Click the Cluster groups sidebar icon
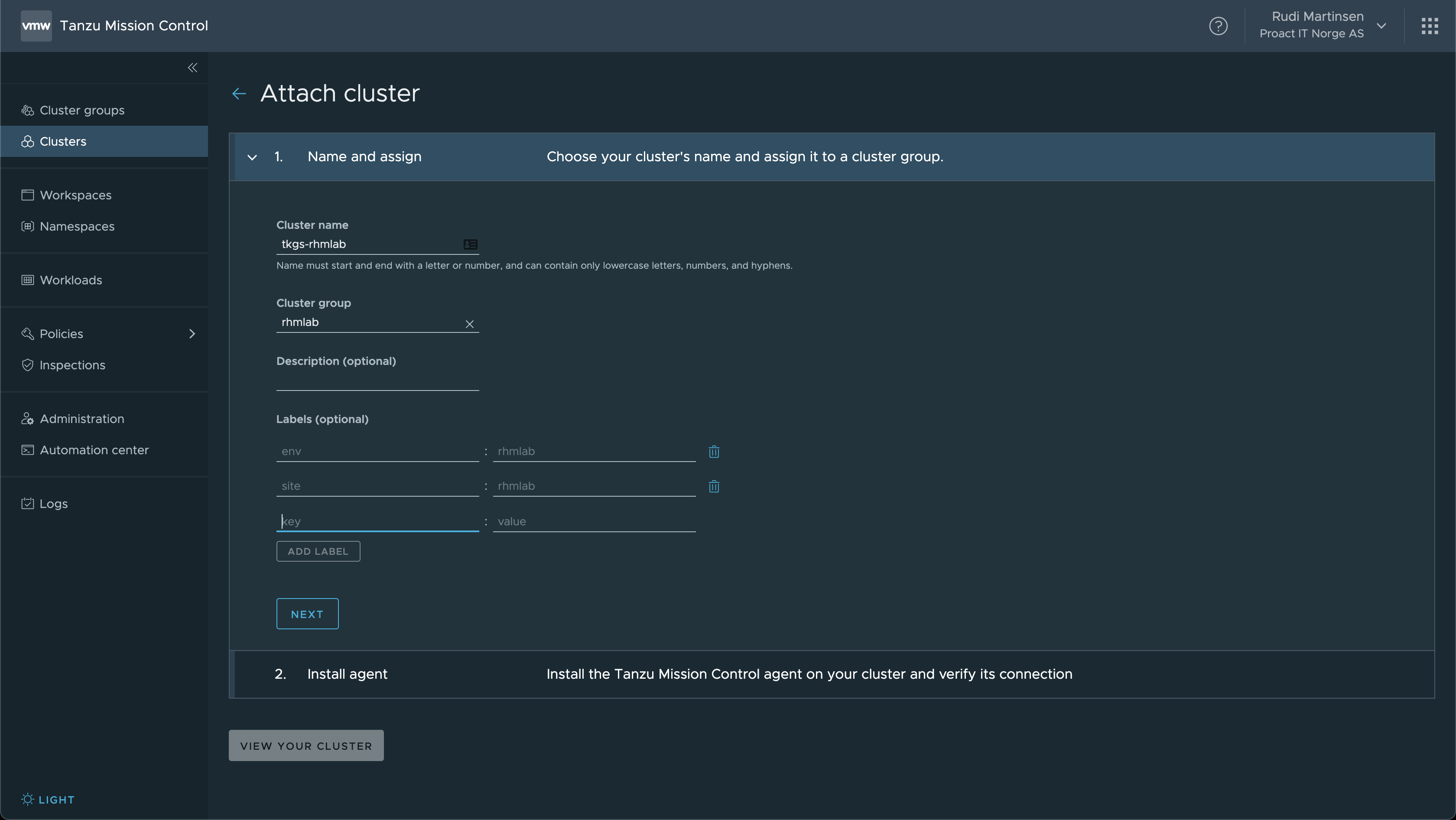Screen dimensions: 1456x820 [x=28, y=110]
